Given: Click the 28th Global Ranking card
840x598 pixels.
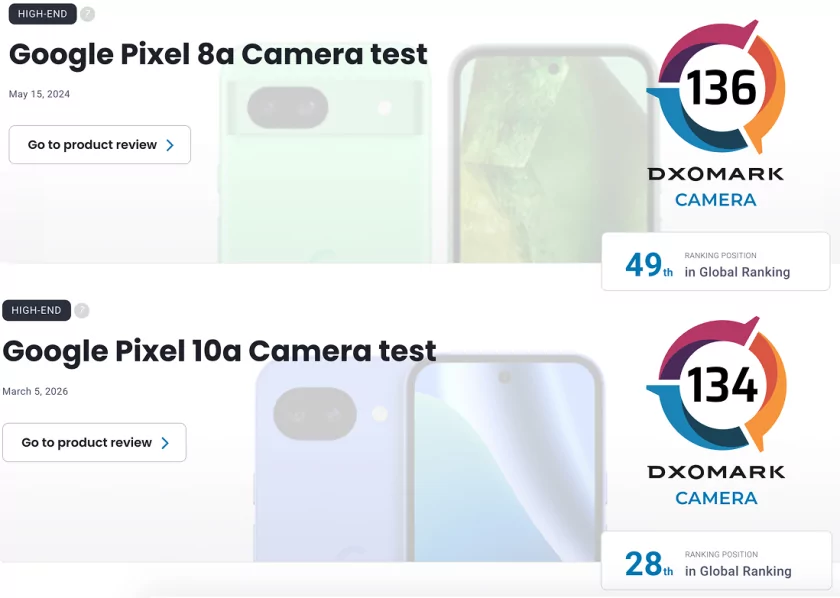Looking at the screenshot, I should coord(716,560).
